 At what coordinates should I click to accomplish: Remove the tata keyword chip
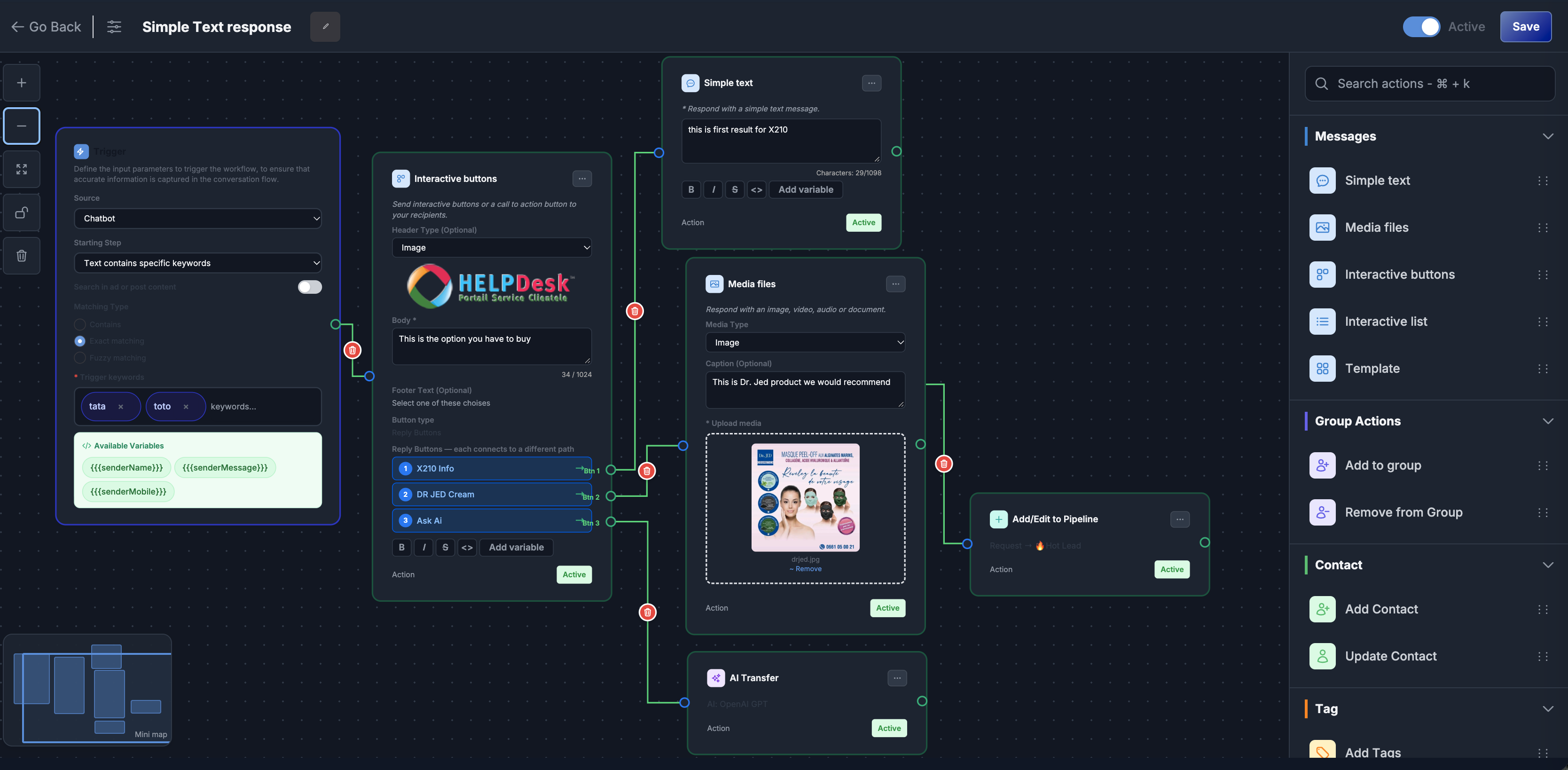click(x=120, y=407)
